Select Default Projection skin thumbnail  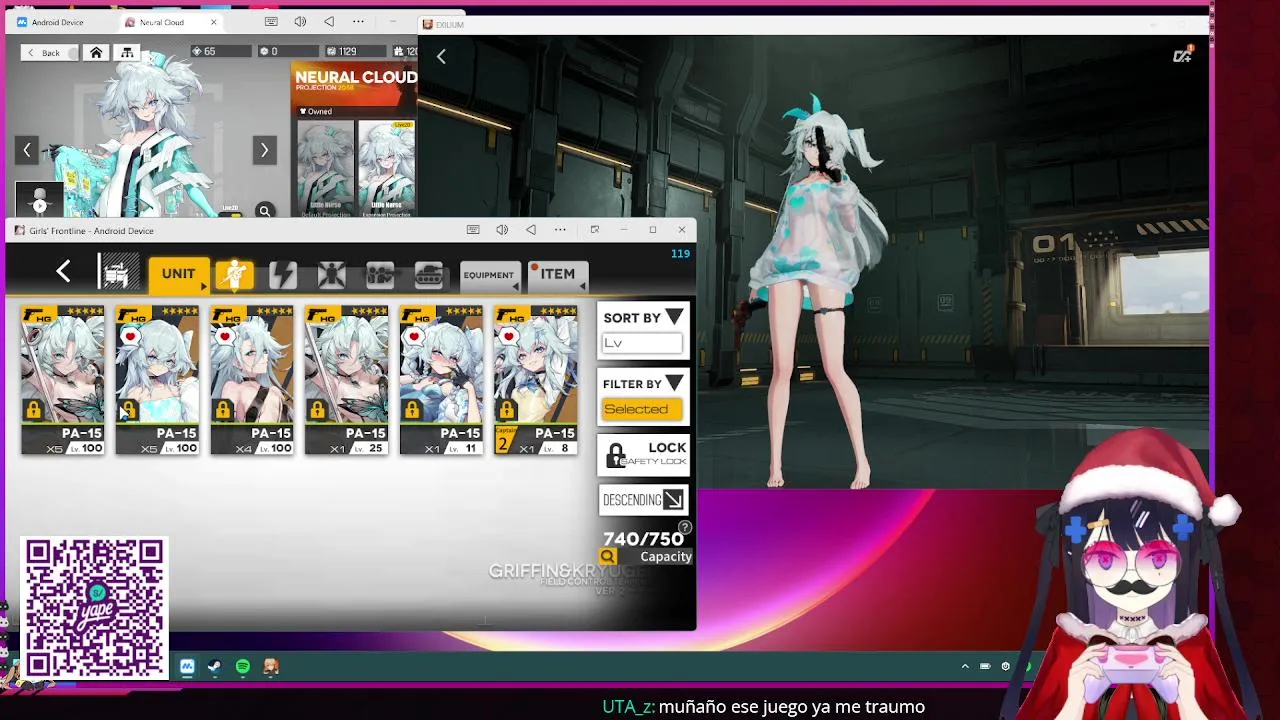tap(325, 169)
